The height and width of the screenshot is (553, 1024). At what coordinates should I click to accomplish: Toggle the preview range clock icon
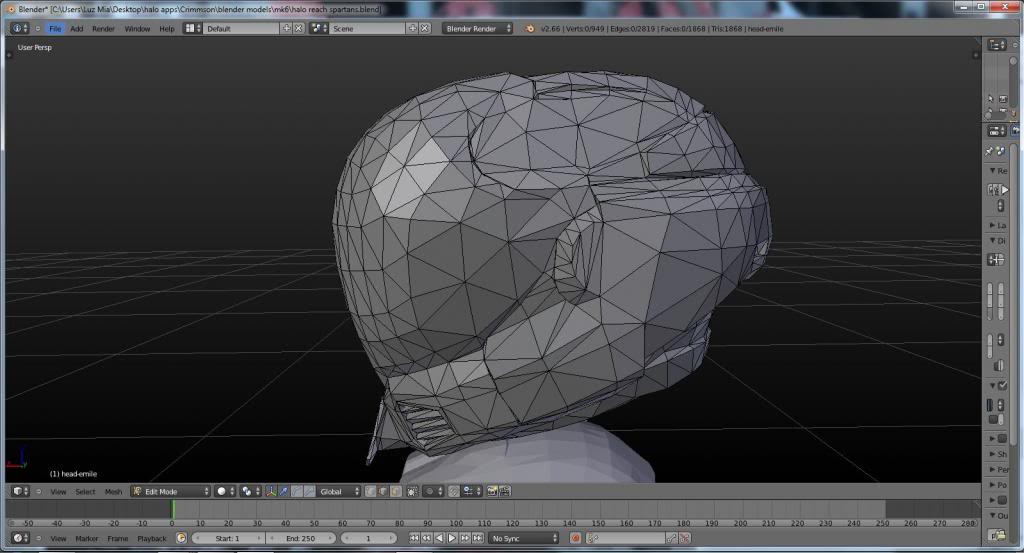181,538
